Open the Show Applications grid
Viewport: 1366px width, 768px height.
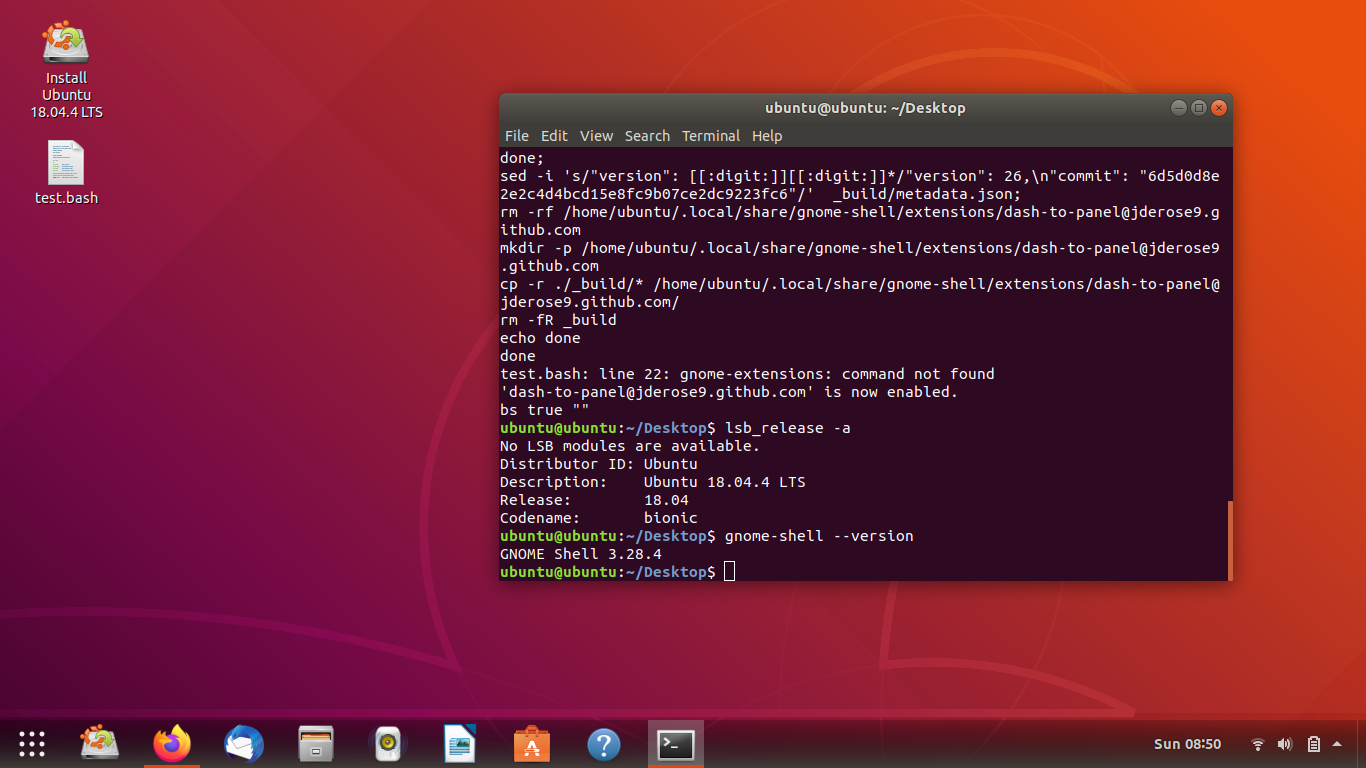click(31, 743)
